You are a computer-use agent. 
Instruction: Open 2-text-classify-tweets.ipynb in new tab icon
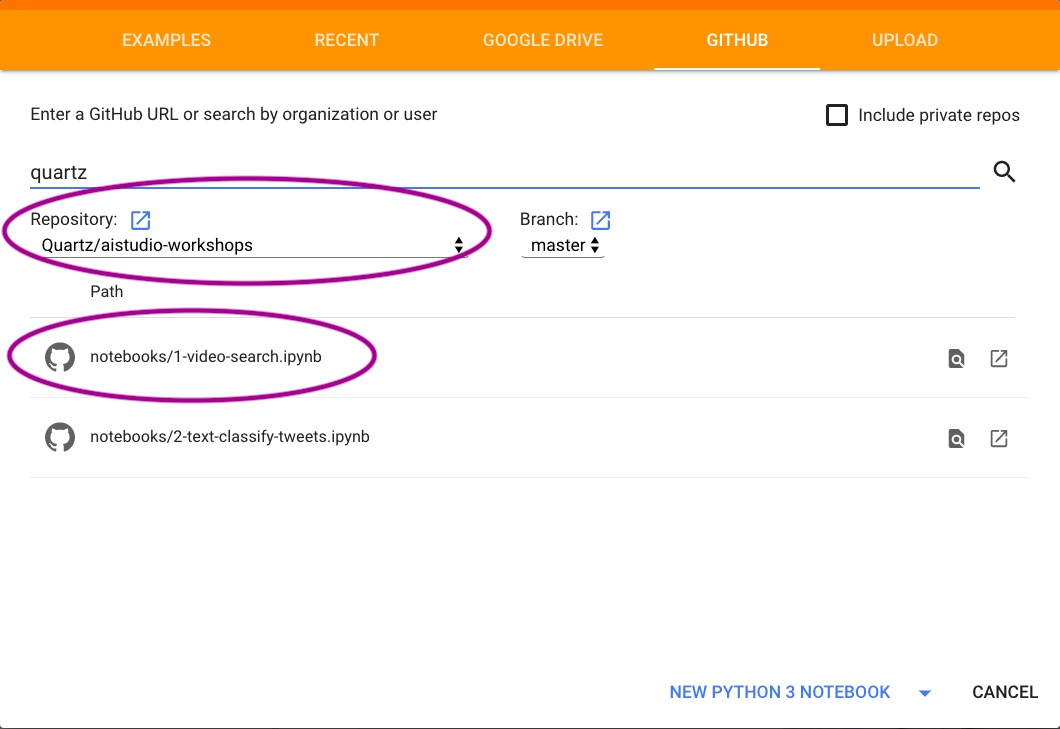coord(998,438)
